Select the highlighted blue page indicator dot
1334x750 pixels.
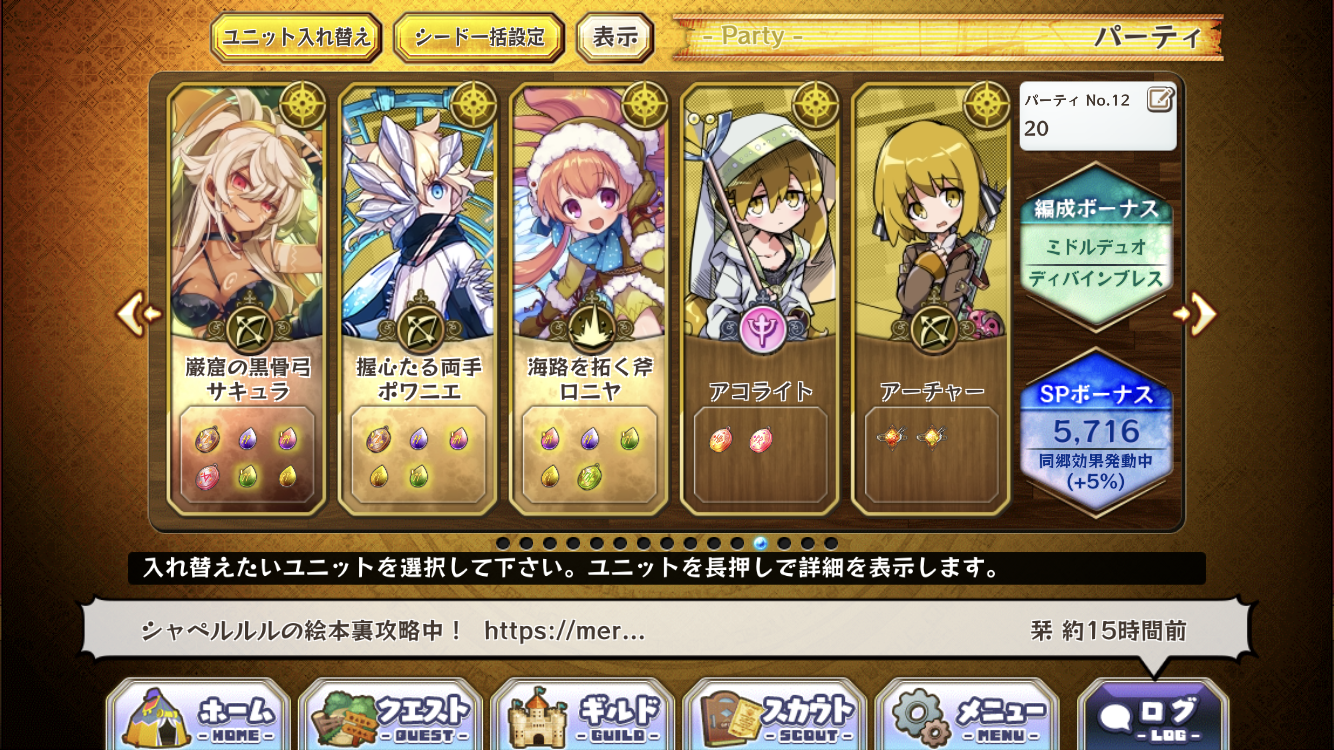click(x=761, y=543)
